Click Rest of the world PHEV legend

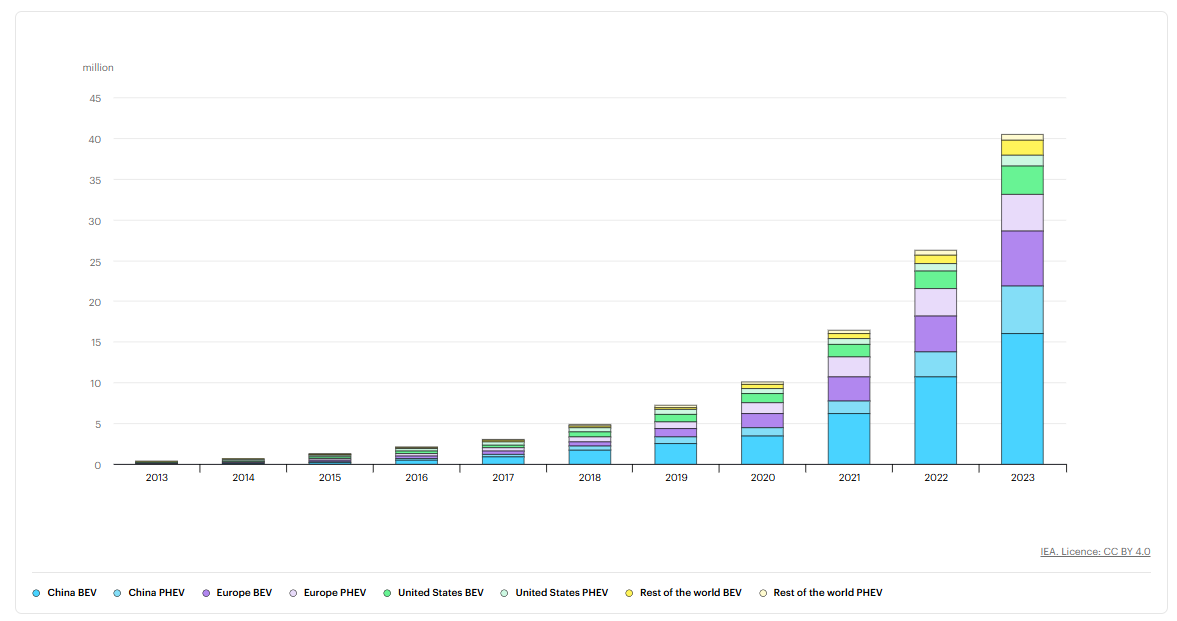(x=821, y=593)
